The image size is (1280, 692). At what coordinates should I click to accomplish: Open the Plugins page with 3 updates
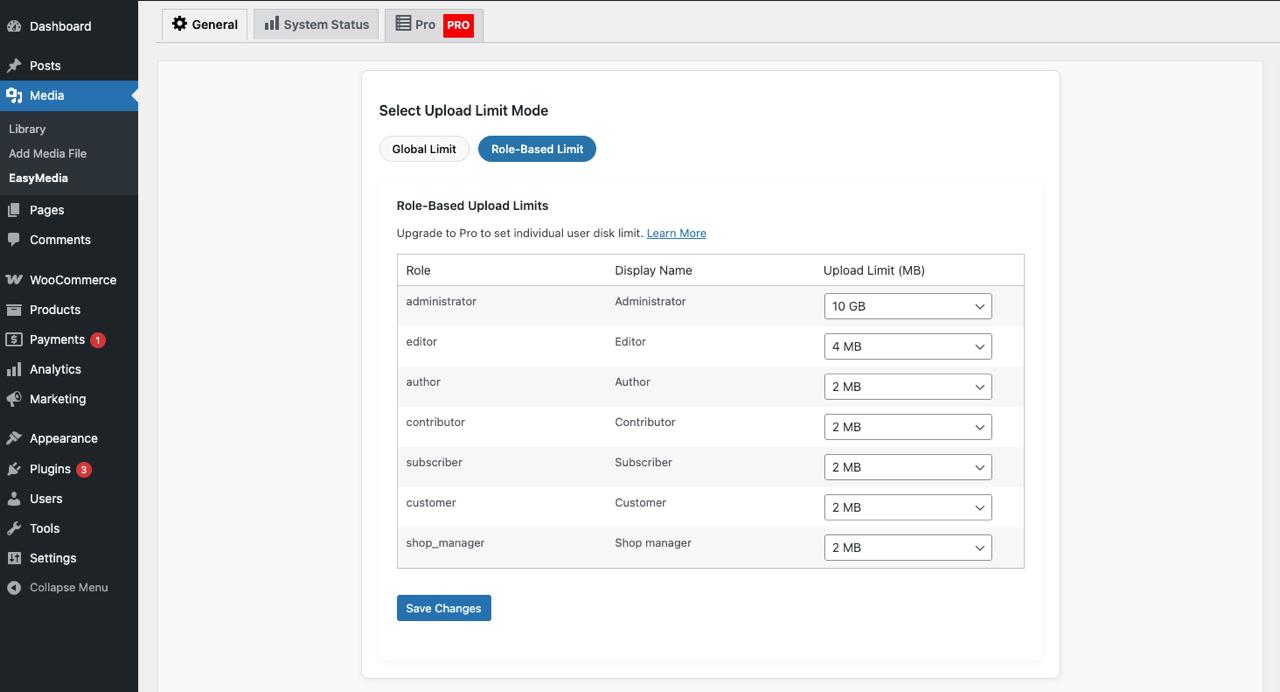(x=47, y=468)
